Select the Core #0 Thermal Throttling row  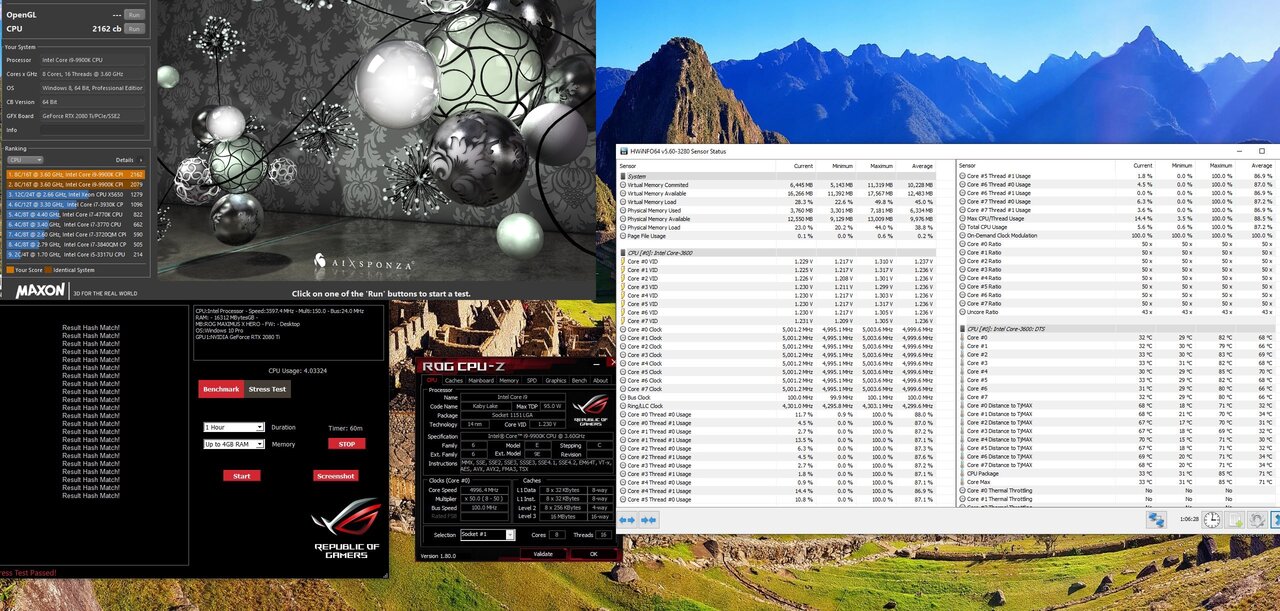click(x=1115, y=490)
